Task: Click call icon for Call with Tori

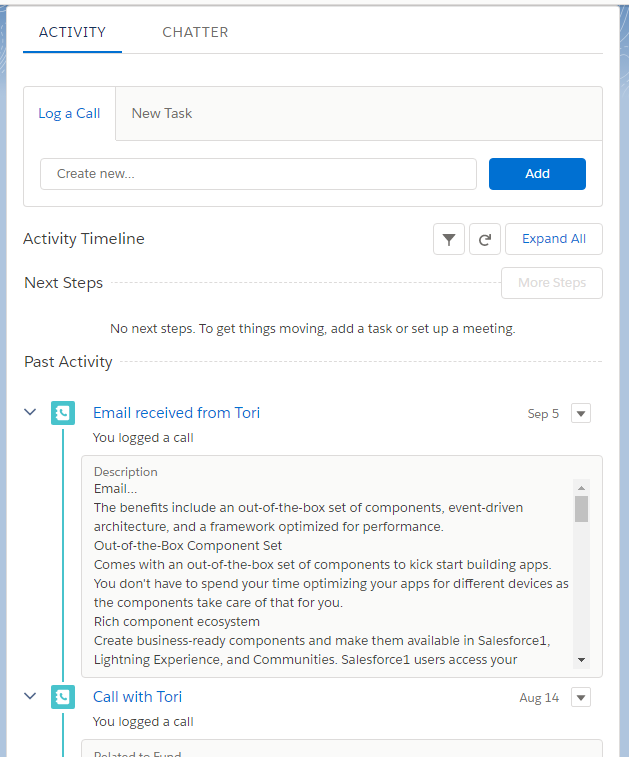Action: (63, 697)
